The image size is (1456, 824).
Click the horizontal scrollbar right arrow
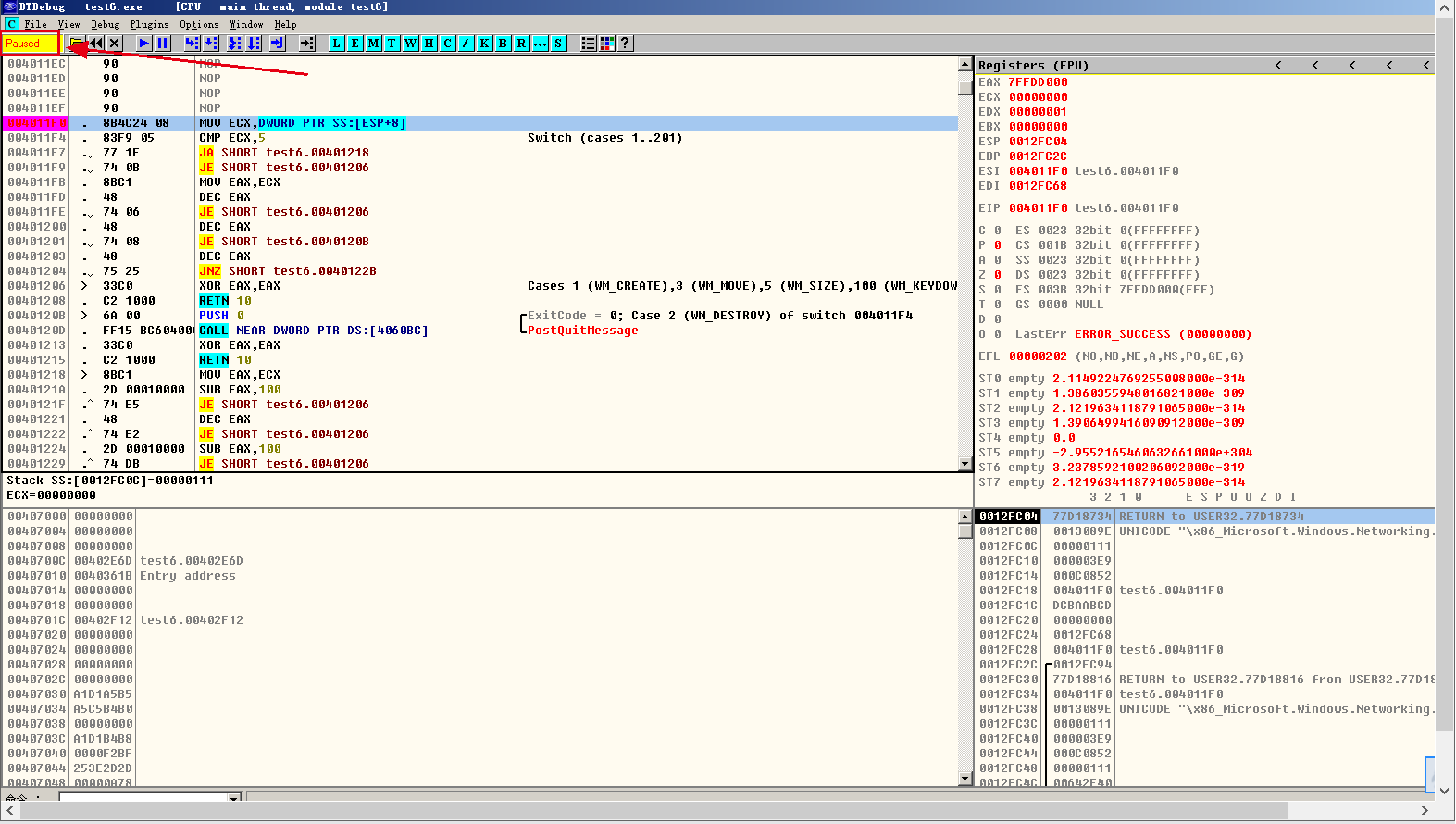[x=1425, y=811]
